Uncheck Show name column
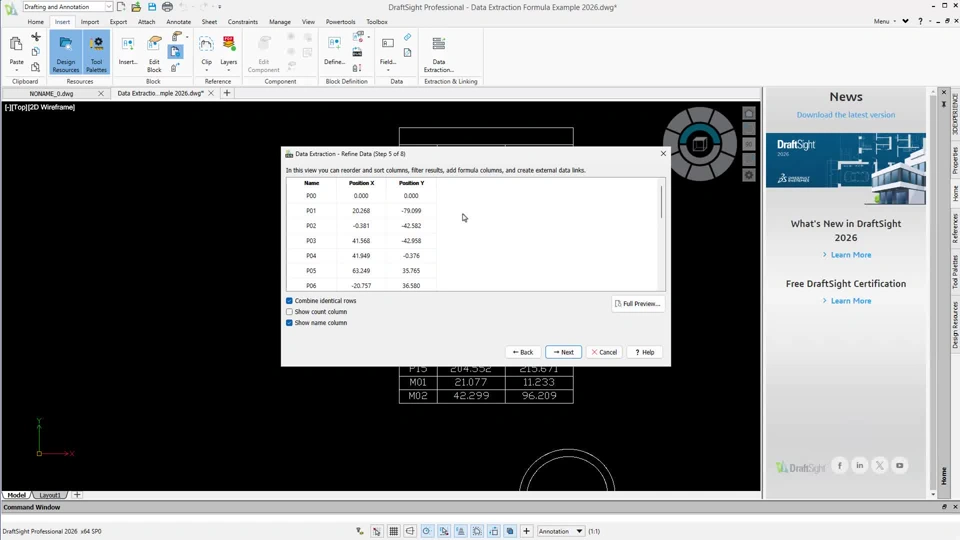Viewport: 960px width, 540px height. (290, 323)
